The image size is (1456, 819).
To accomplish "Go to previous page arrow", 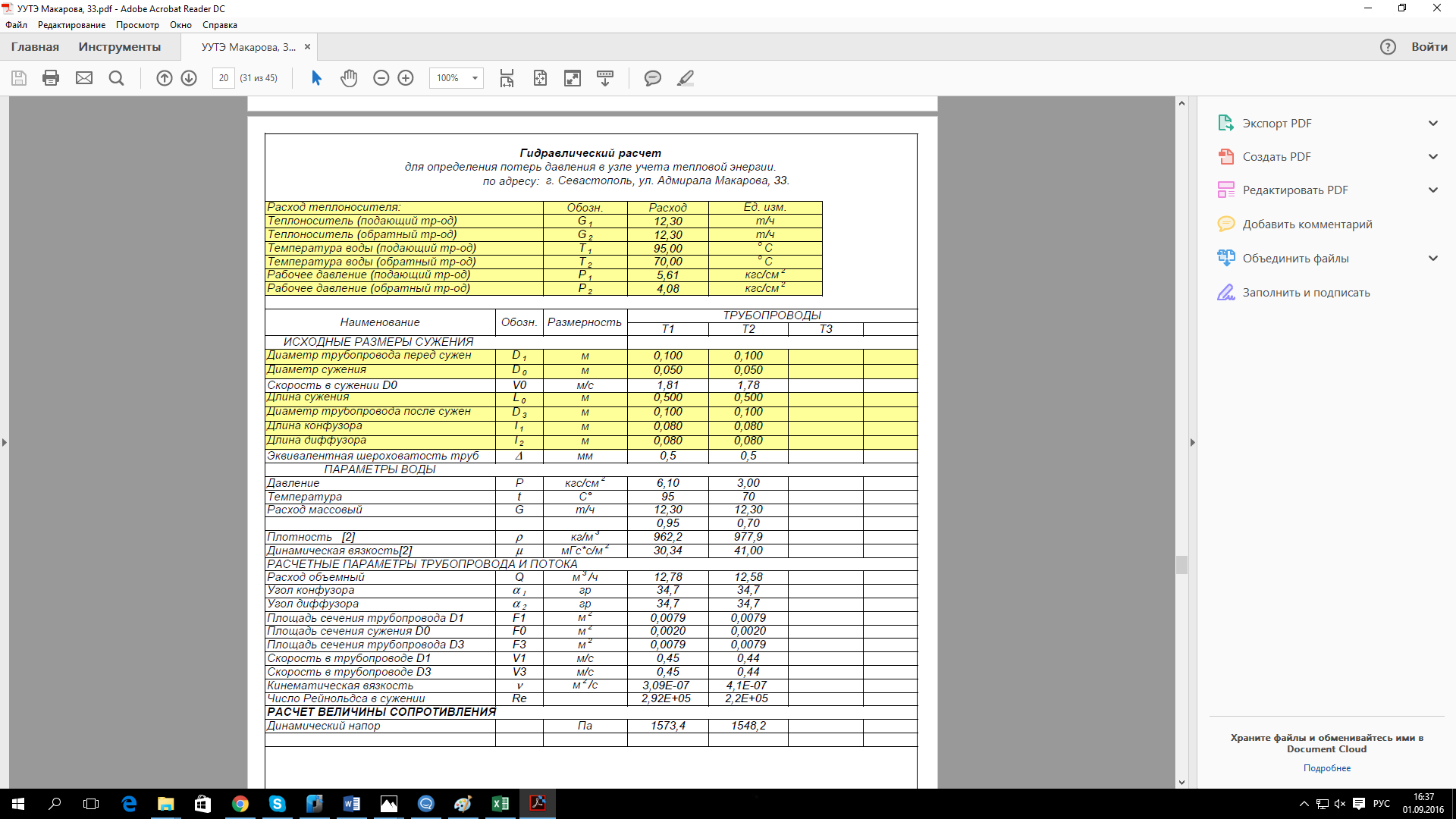I will tap(165, 78).
